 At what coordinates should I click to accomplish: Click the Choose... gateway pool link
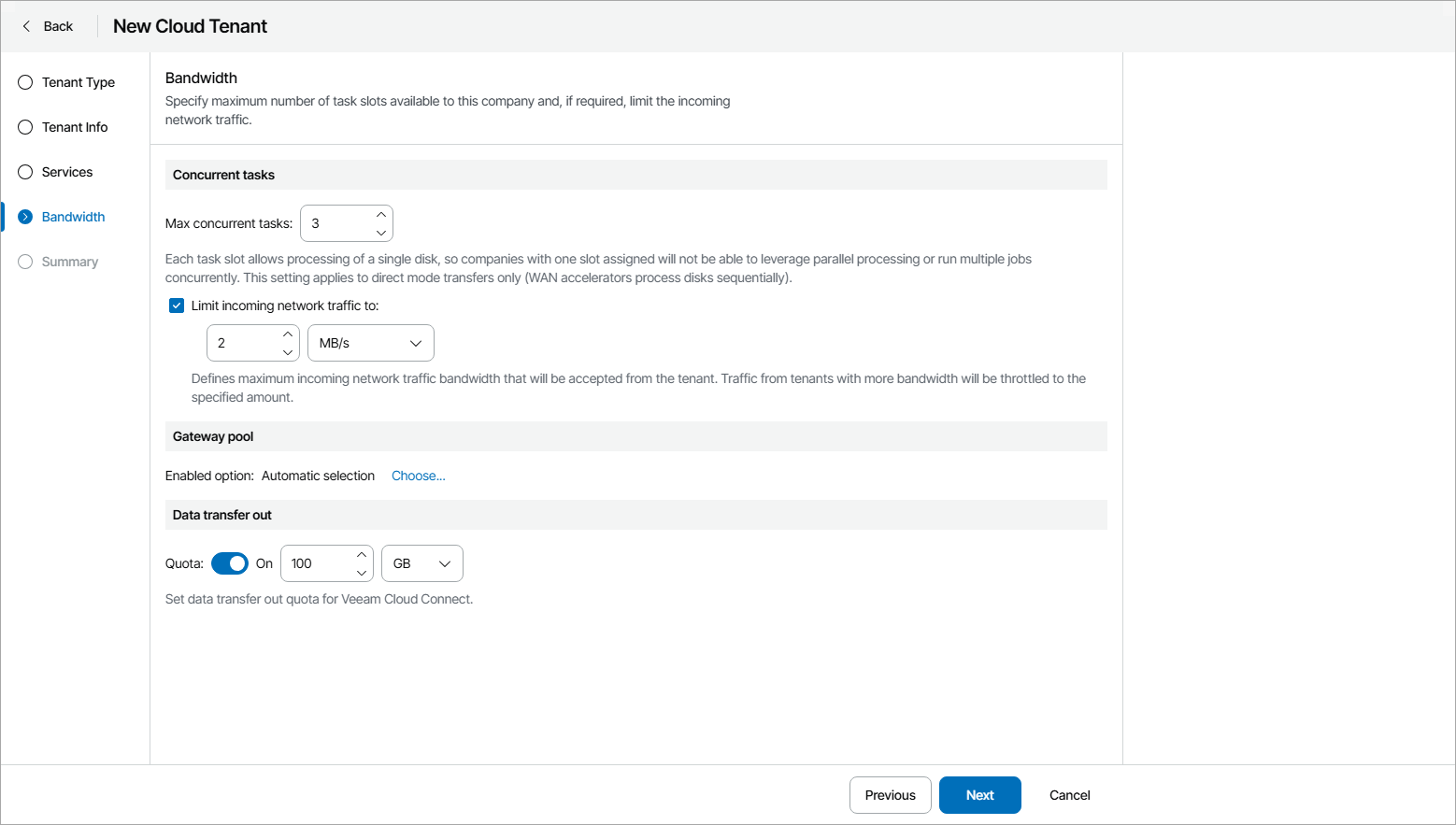point(418,476)
